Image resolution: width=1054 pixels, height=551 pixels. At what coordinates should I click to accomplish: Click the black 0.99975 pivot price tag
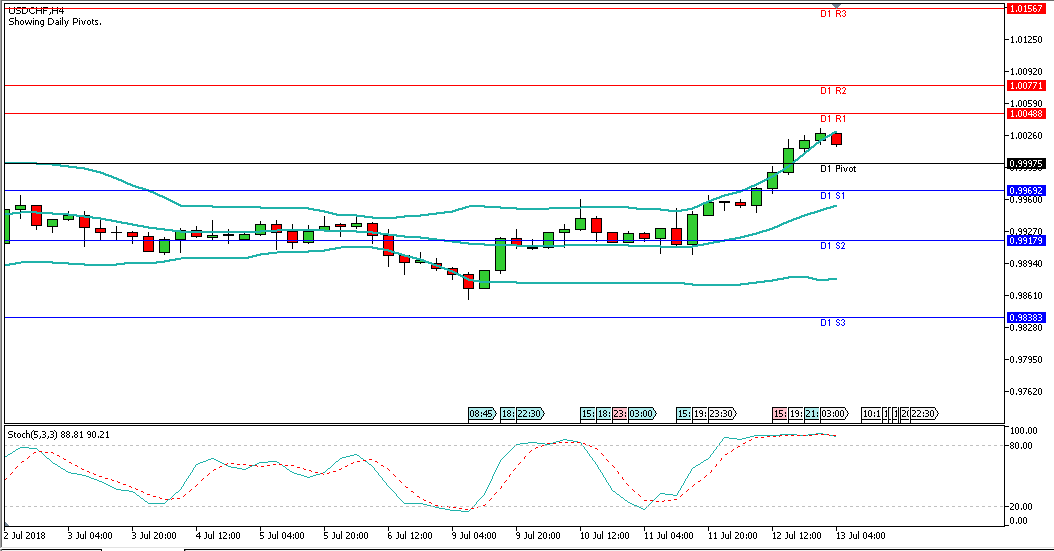click(x=1028, y=163)
